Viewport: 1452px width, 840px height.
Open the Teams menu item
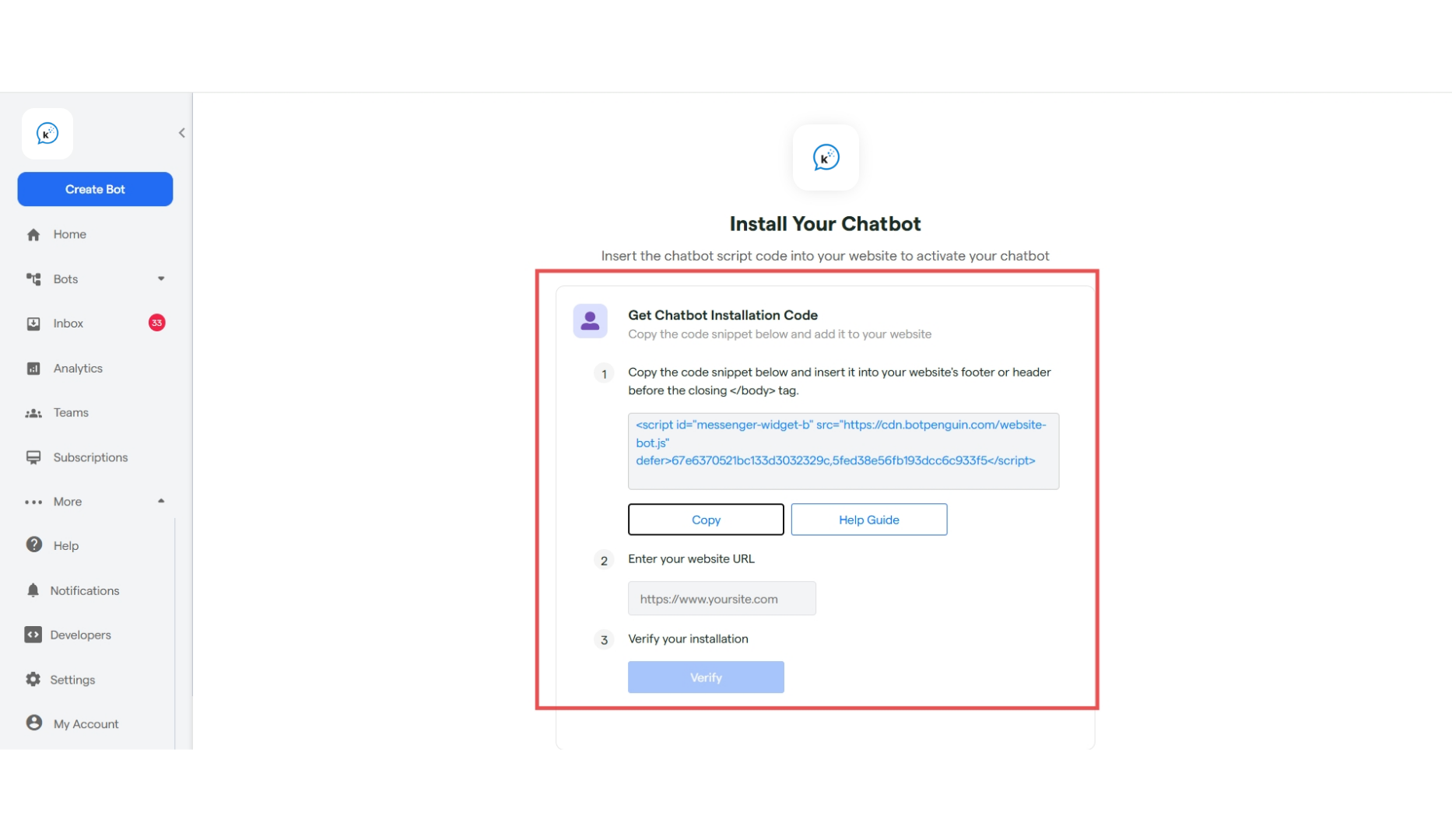pos(71,412)
